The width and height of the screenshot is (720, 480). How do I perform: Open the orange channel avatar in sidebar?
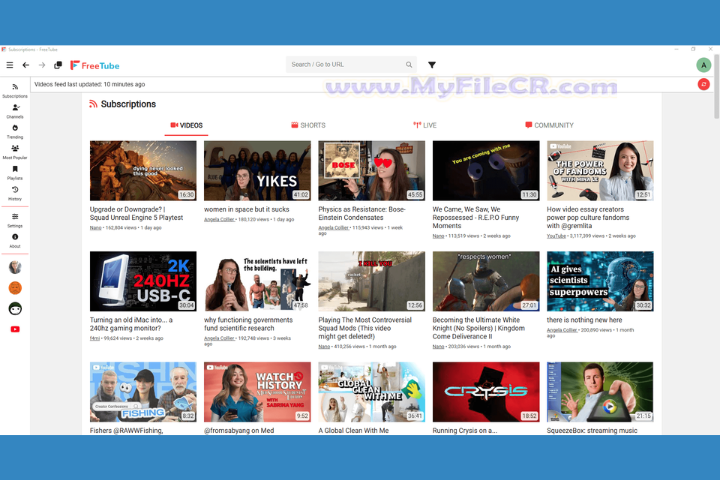click(x=15, y=288)
